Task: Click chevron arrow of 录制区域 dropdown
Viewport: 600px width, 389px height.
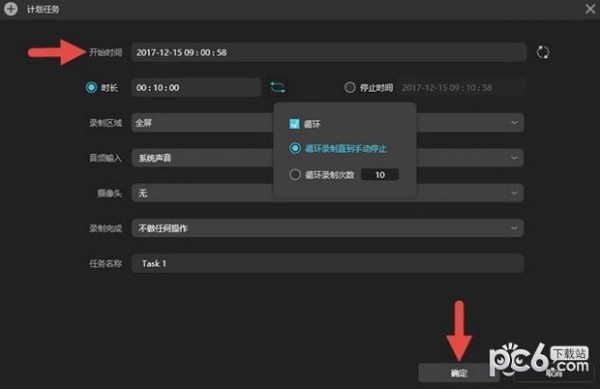Action: click(x=514, y=123)
